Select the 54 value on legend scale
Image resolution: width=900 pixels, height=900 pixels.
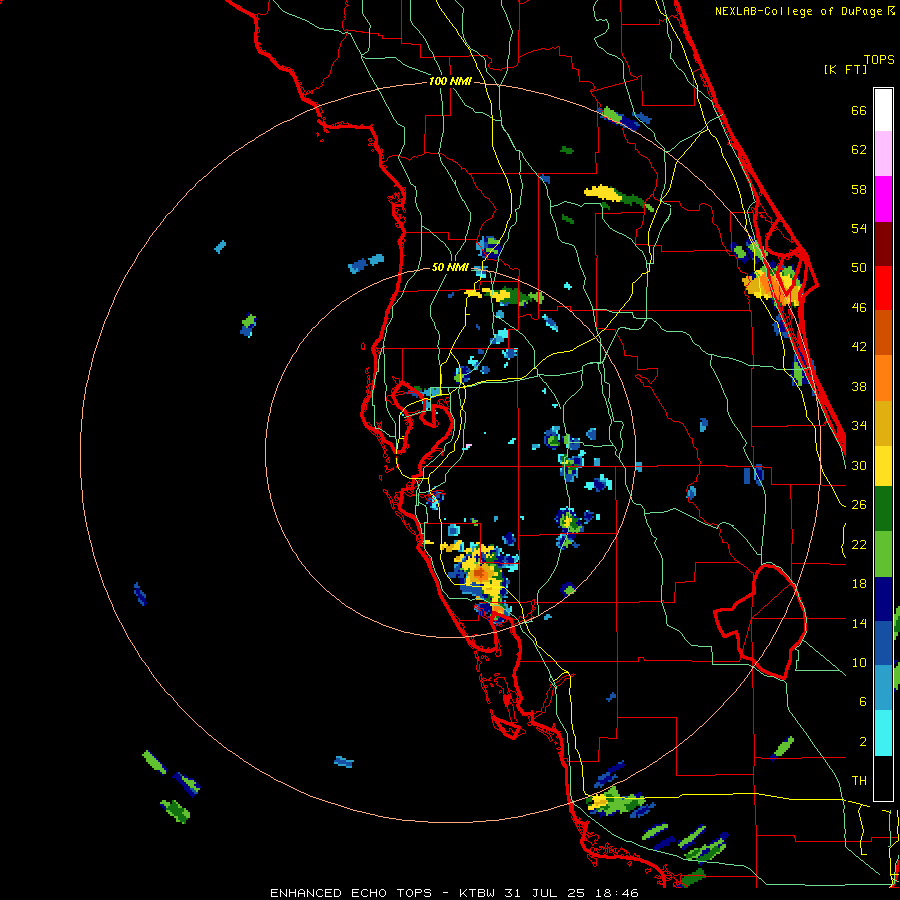[859, 228]
